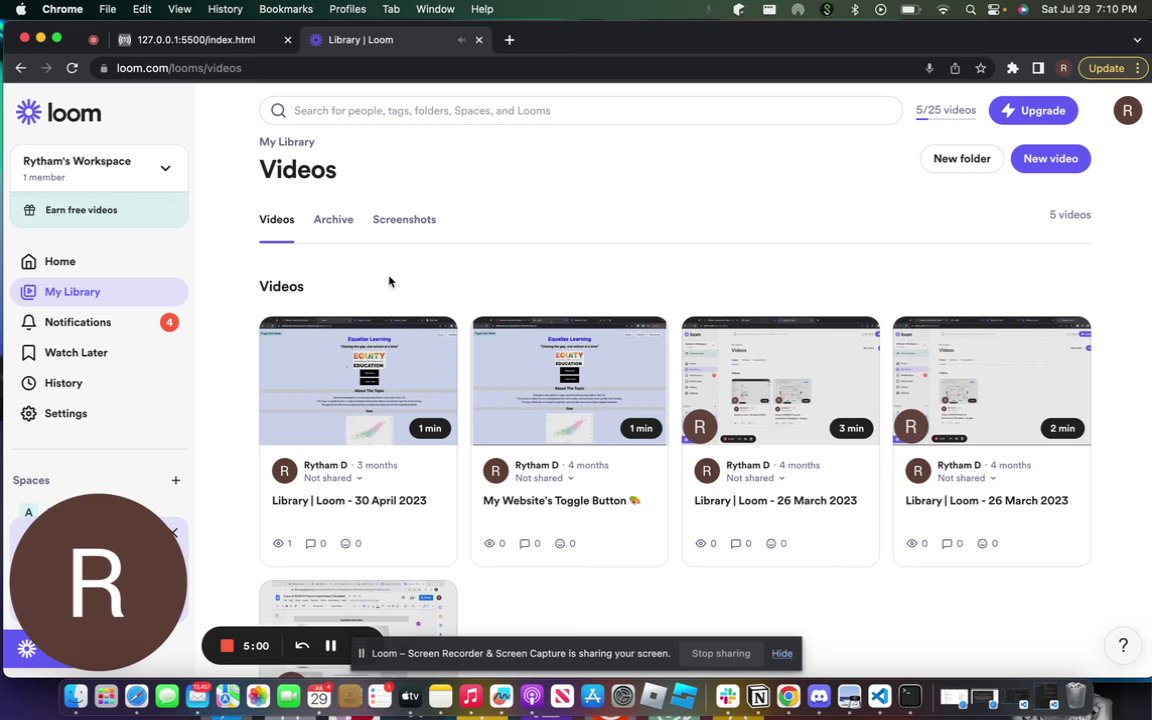Open the 3 min Loom video thumbnail
Image resolution: width=1152 pixels, height=720 pixels.
(780, 381)
